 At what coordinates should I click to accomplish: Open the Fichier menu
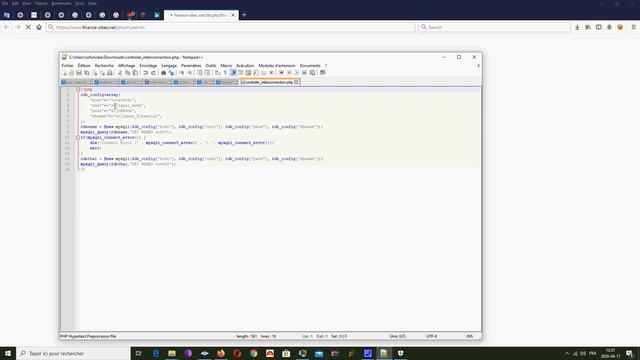point(67,66)
